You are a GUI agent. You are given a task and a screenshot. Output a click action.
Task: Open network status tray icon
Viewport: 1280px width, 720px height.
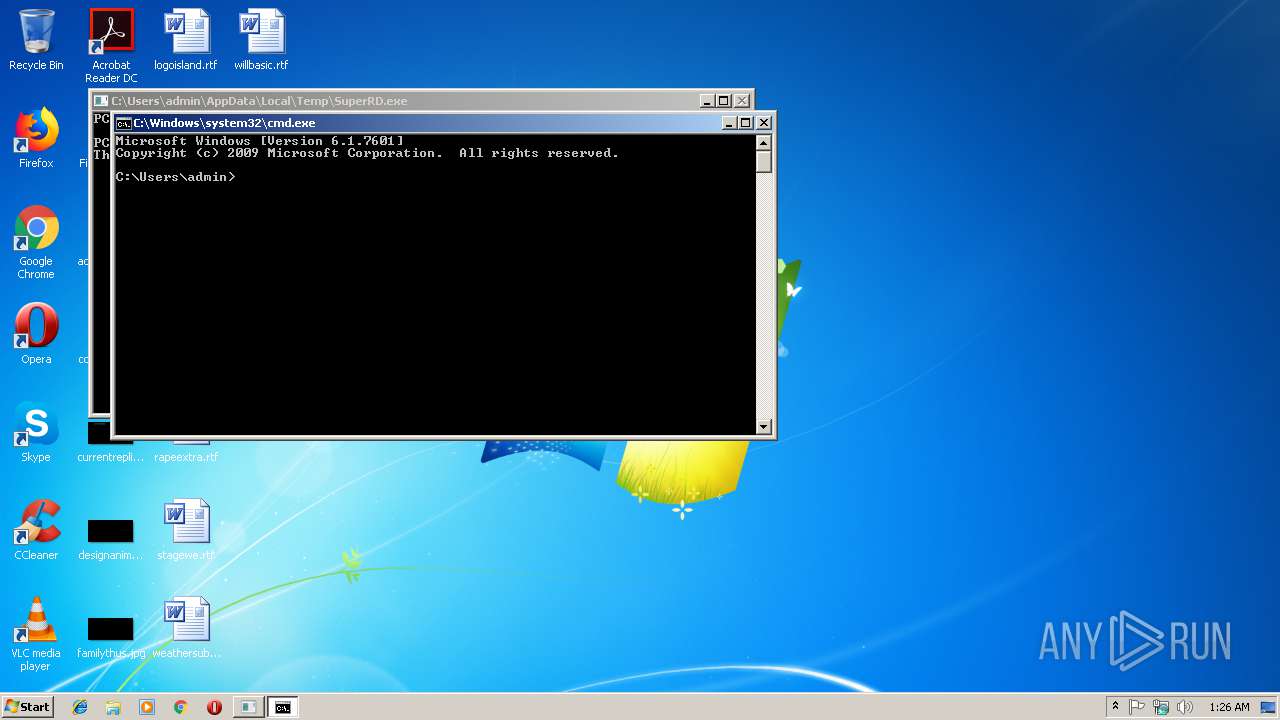tap(1161, 707)
